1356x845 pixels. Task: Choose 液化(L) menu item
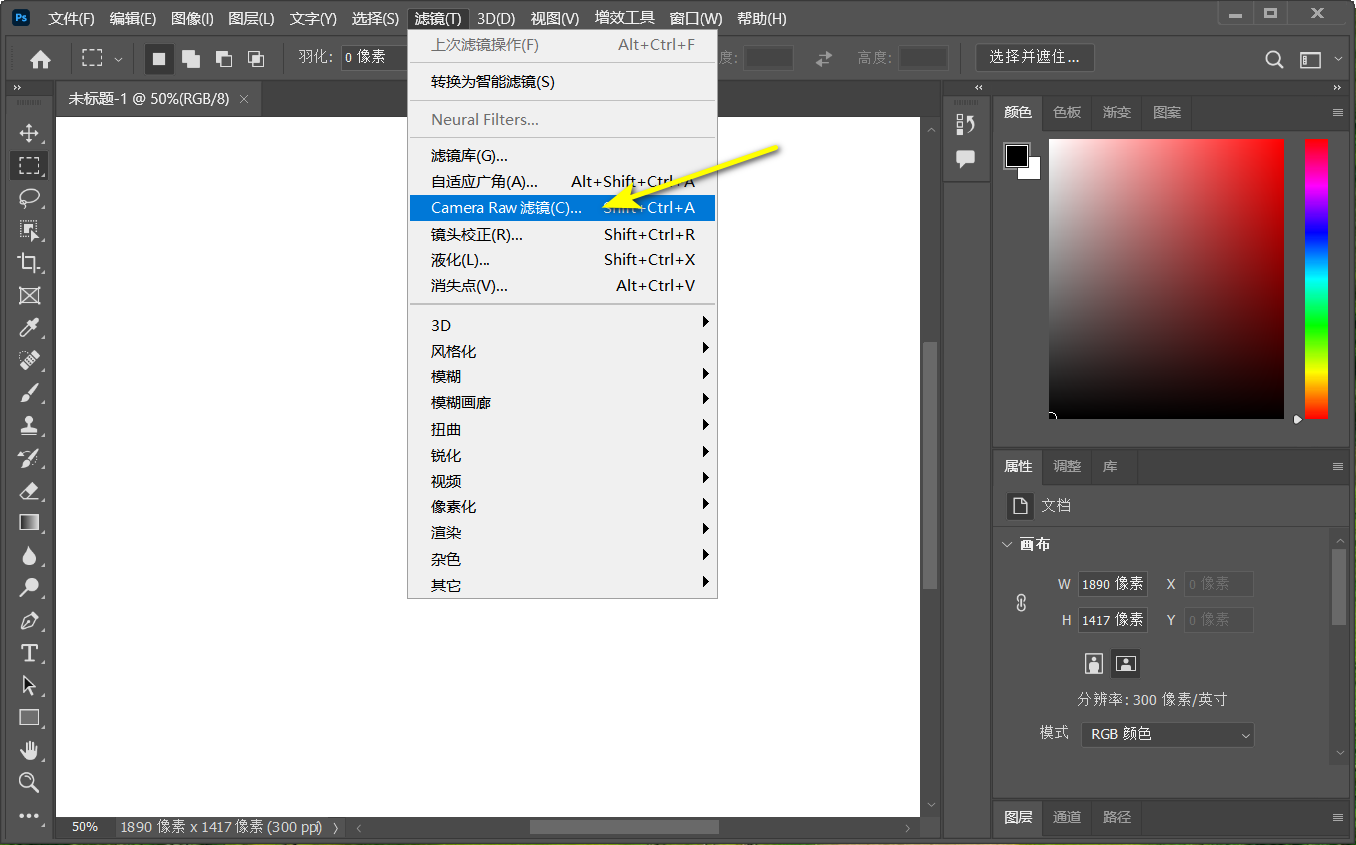(562, 260)
